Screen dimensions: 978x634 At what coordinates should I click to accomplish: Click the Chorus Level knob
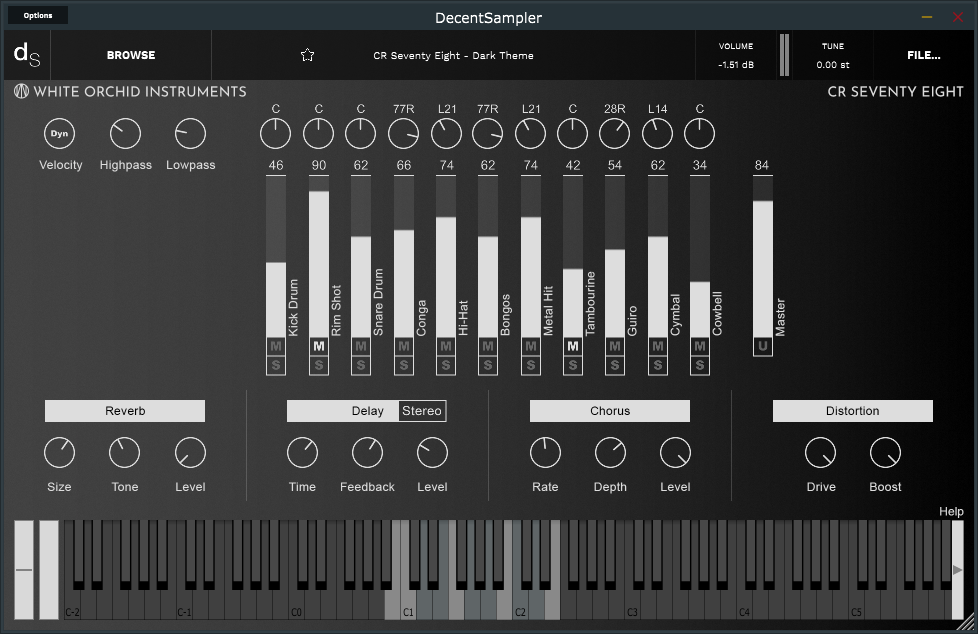tap(675, 452)
